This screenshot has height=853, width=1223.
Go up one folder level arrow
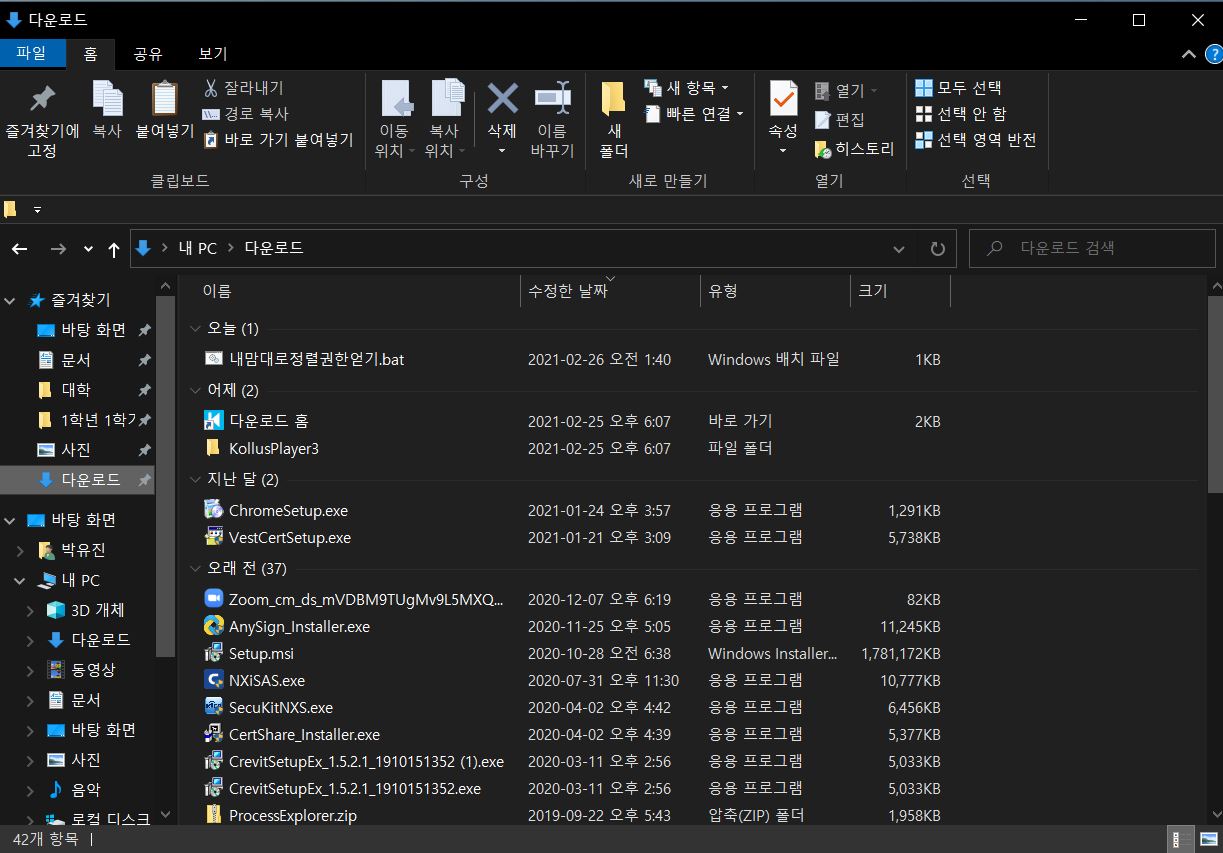(113, 249)
